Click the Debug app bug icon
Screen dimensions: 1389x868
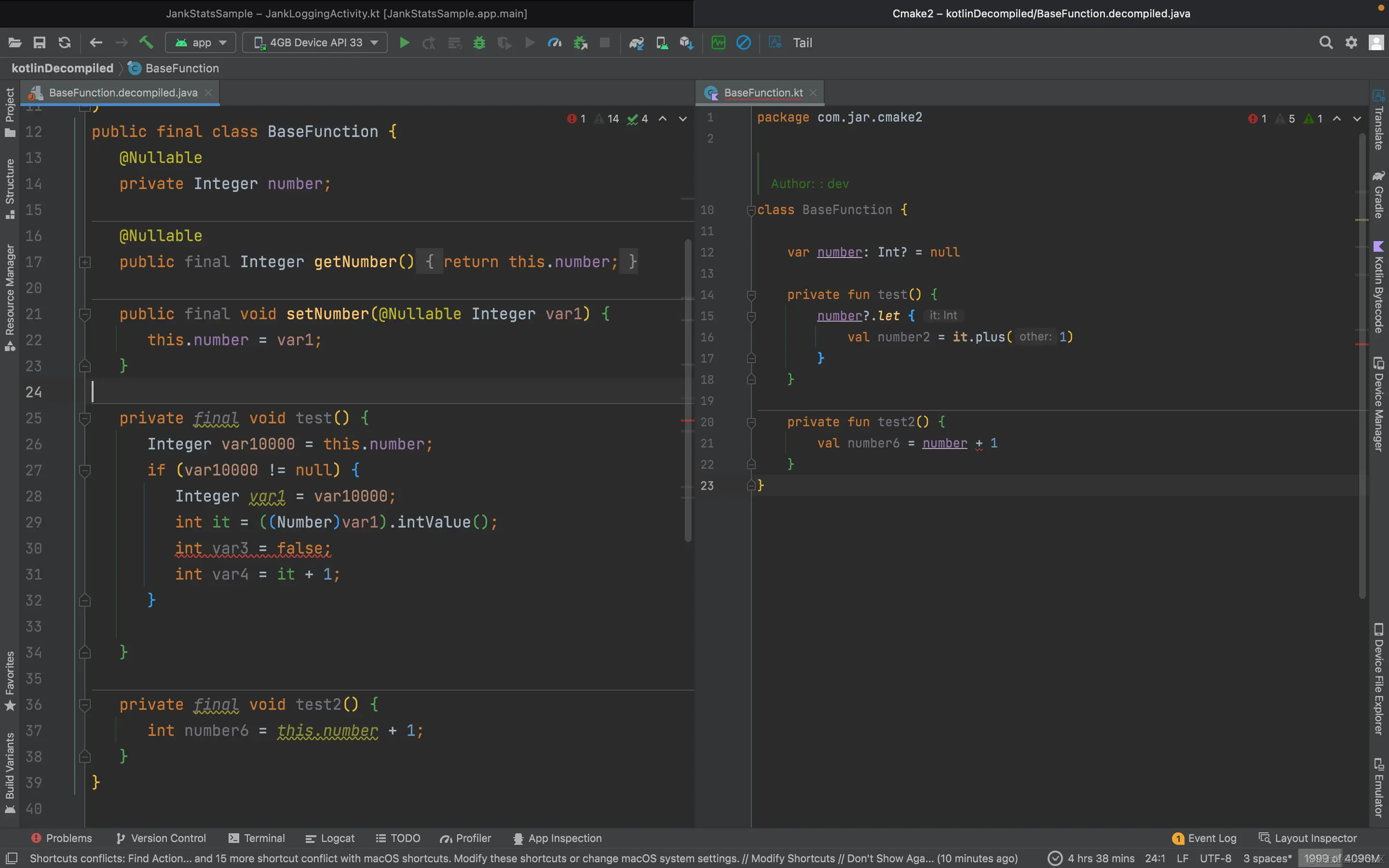479,42
